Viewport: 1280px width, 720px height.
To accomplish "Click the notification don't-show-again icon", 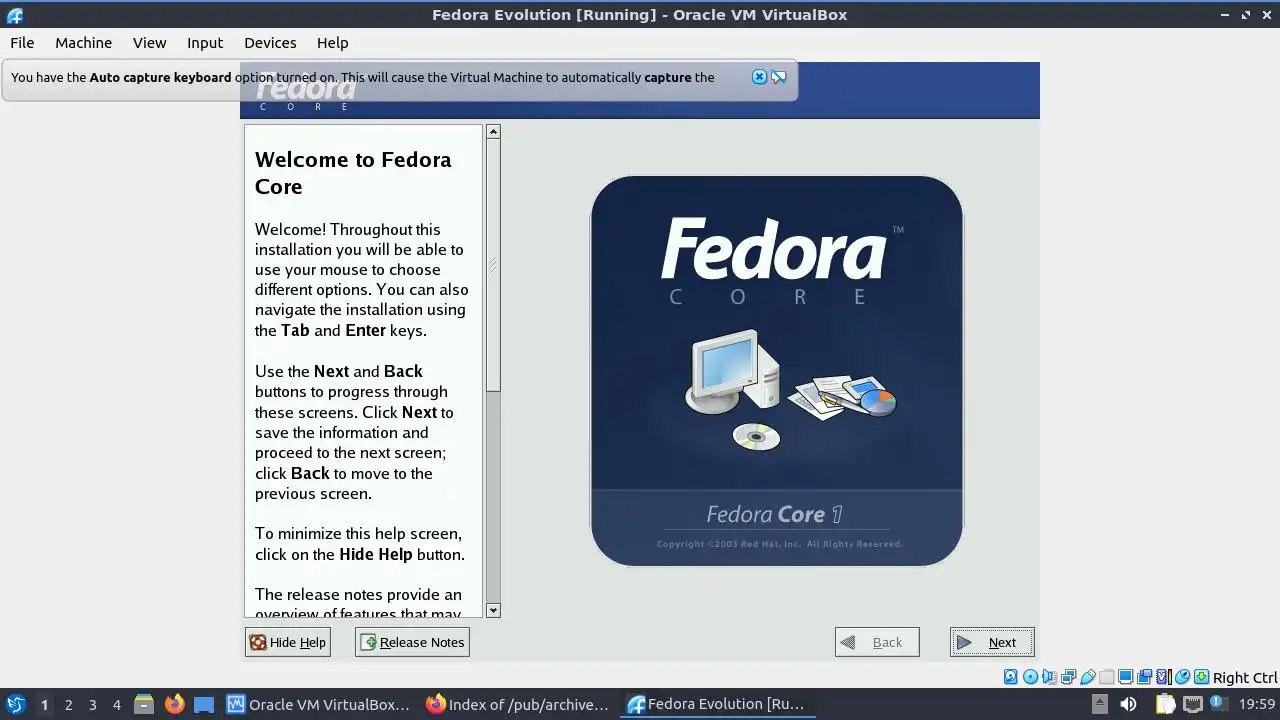I will click(779, 77).
